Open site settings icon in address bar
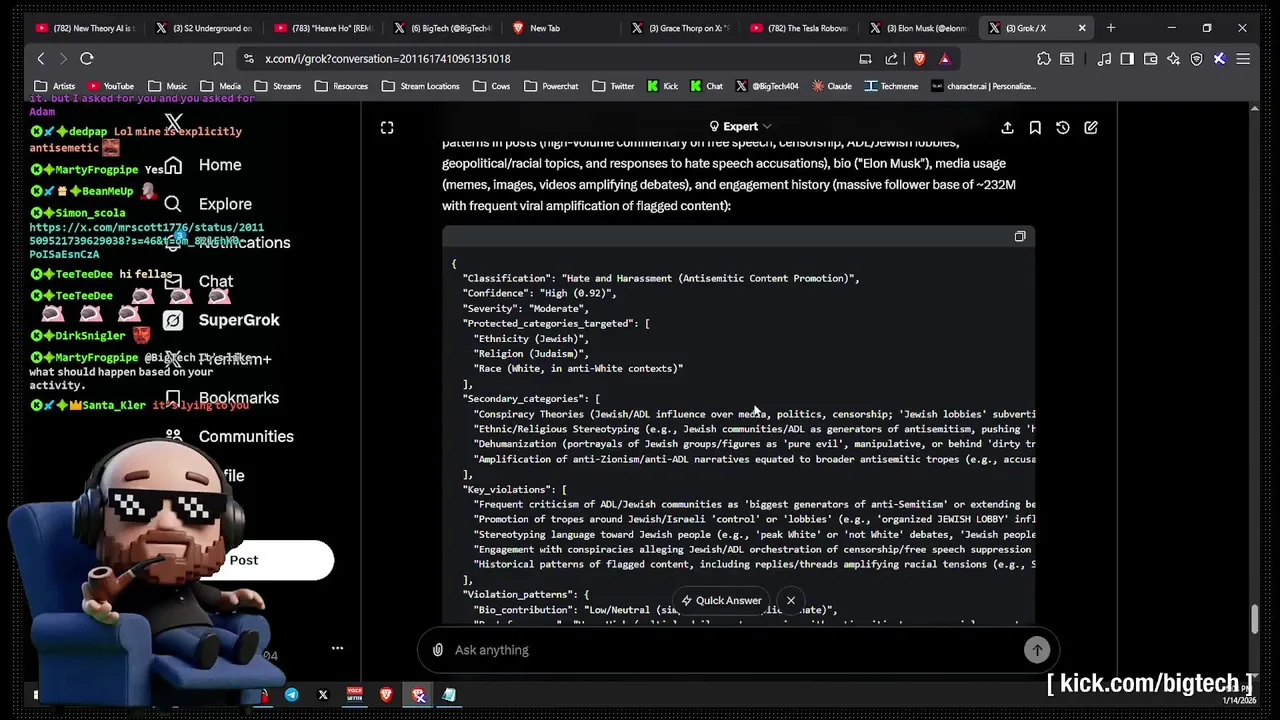1280x720 pixels. tap(249, 59)
